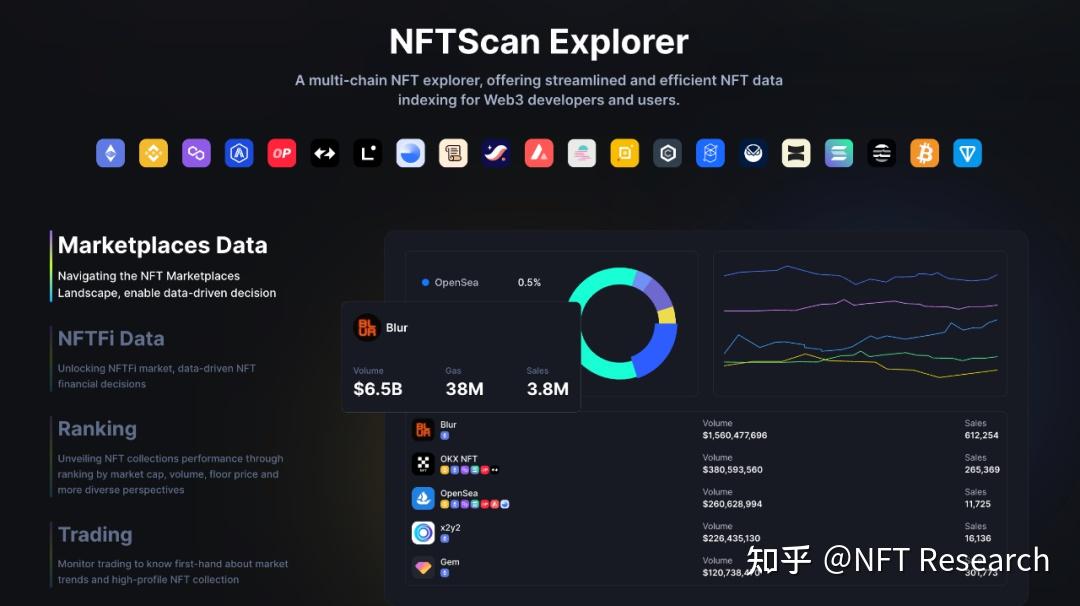Select the Bitcoin chain icon
This screenshot has height=606, width=1080.
coord(924,152)
